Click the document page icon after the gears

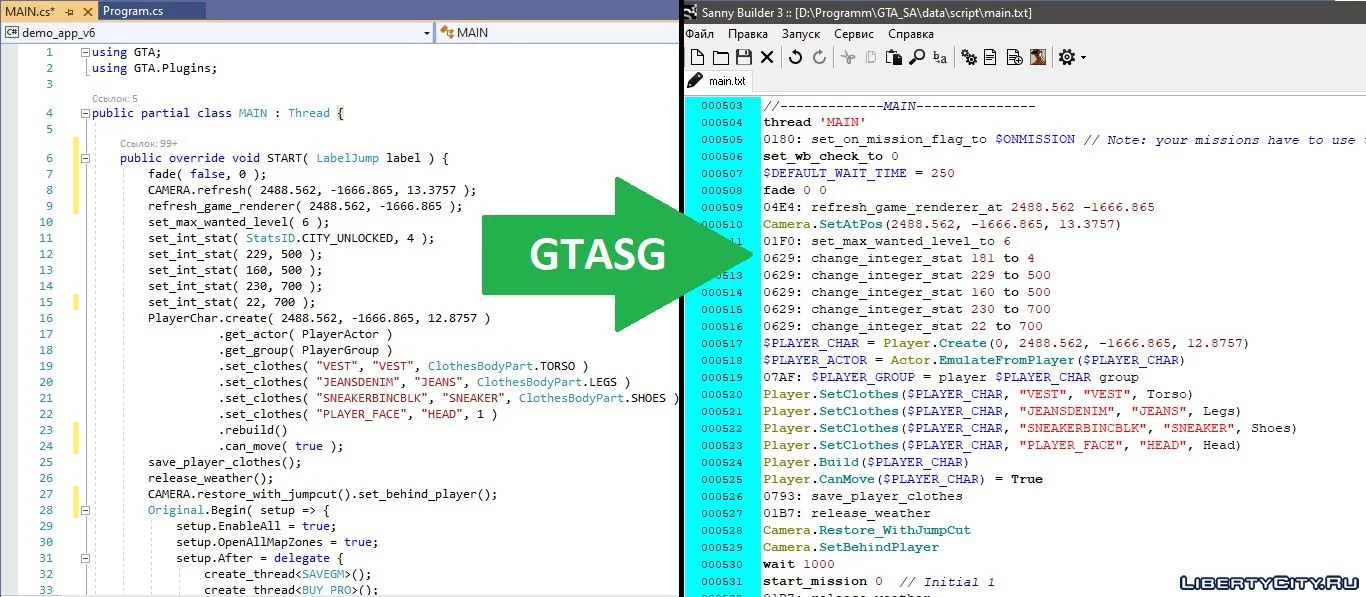(x=990, y=58)
